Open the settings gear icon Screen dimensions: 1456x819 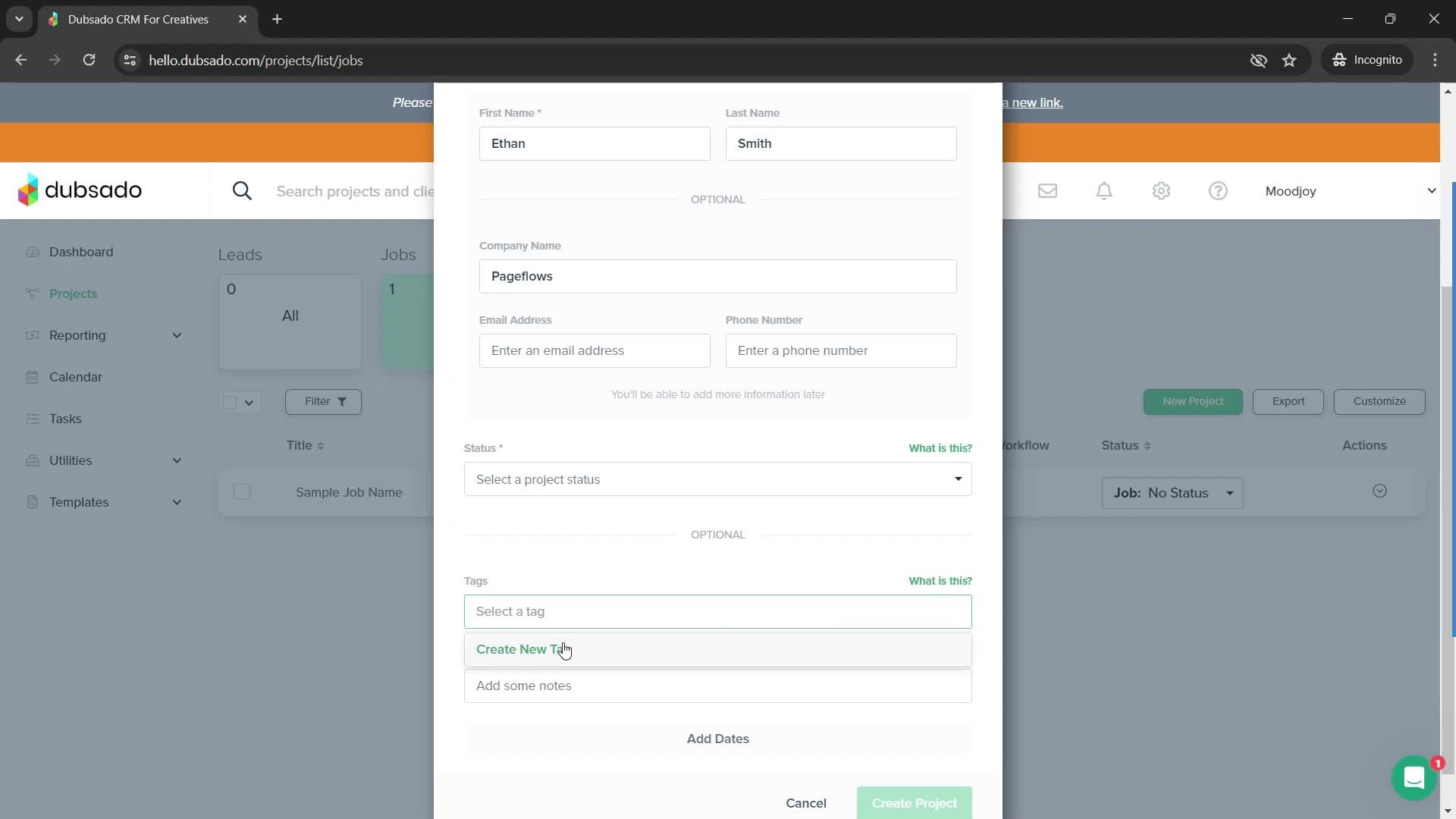coord(1161,191)
